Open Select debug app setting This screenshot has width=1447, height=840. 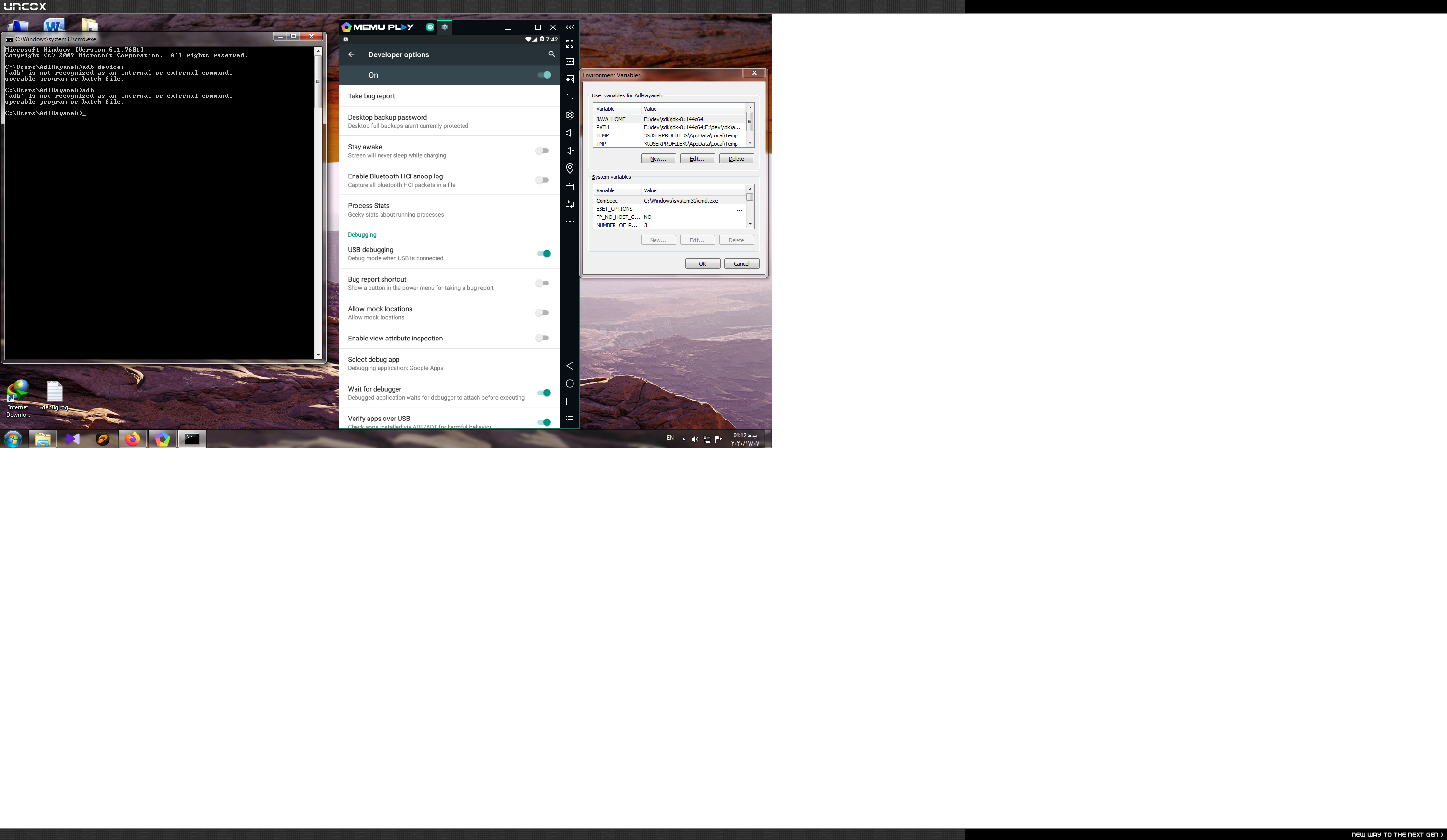tap(450, 364)
